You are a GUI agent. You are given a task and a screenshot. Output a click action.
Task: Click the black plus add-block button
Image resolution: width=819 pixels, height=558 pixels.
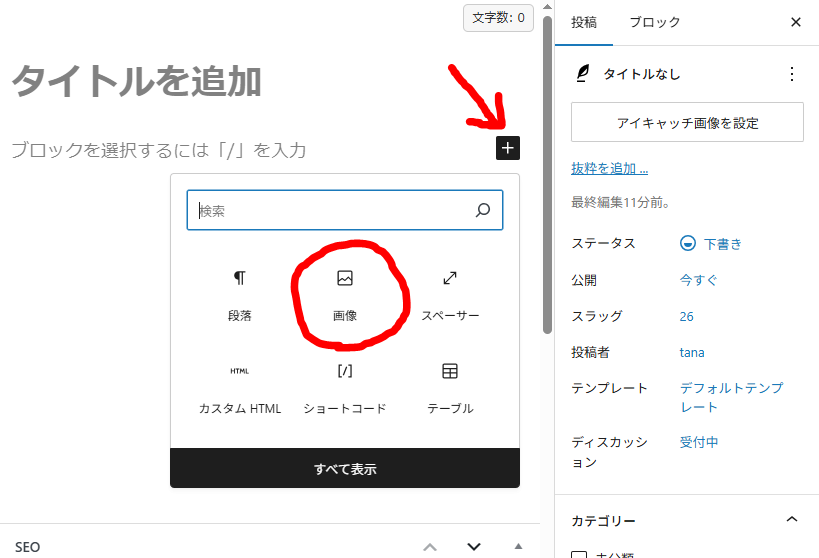click(508, 148)
